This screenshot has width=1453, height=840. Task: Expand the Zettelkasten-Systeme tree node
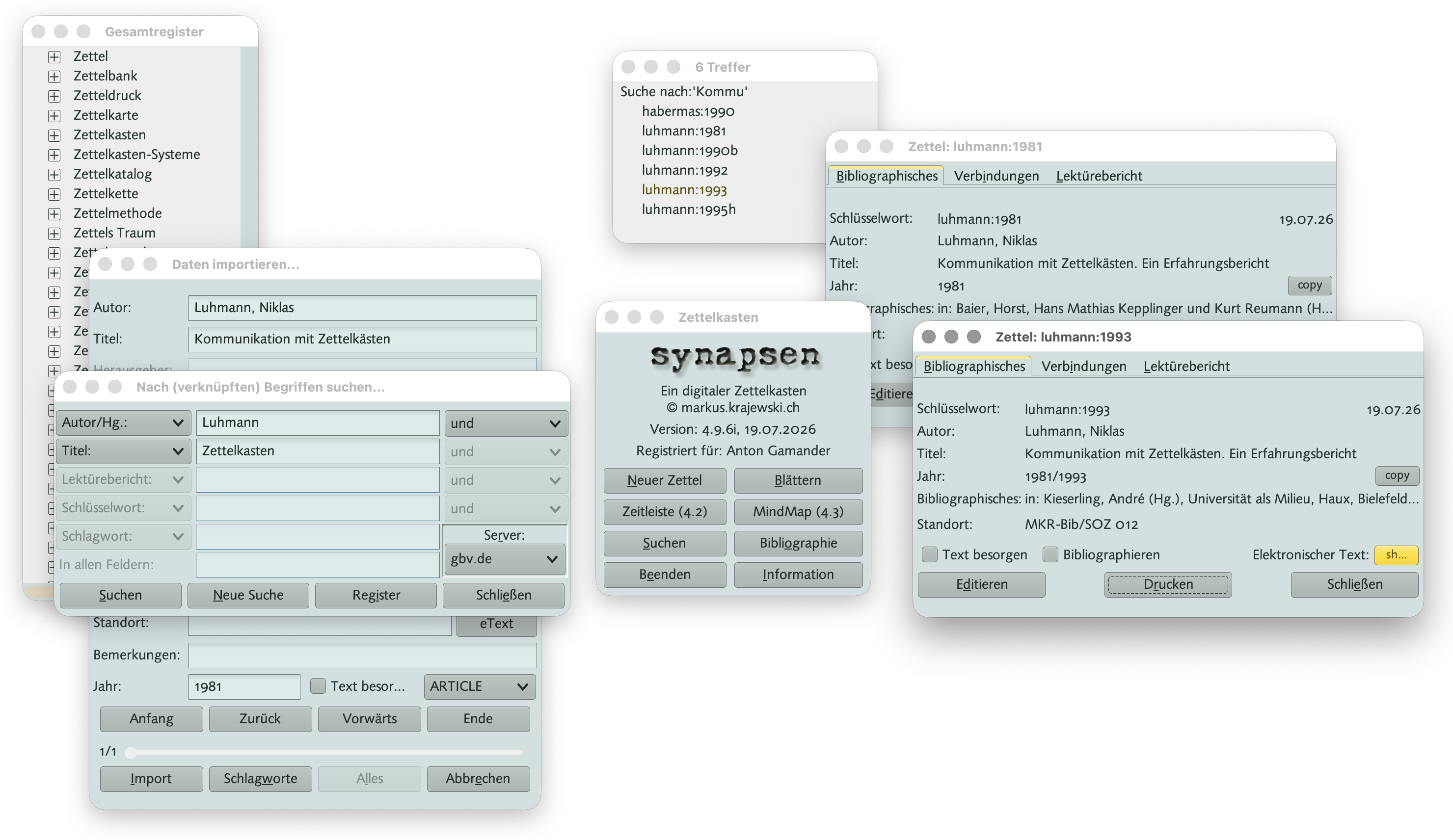54,155
